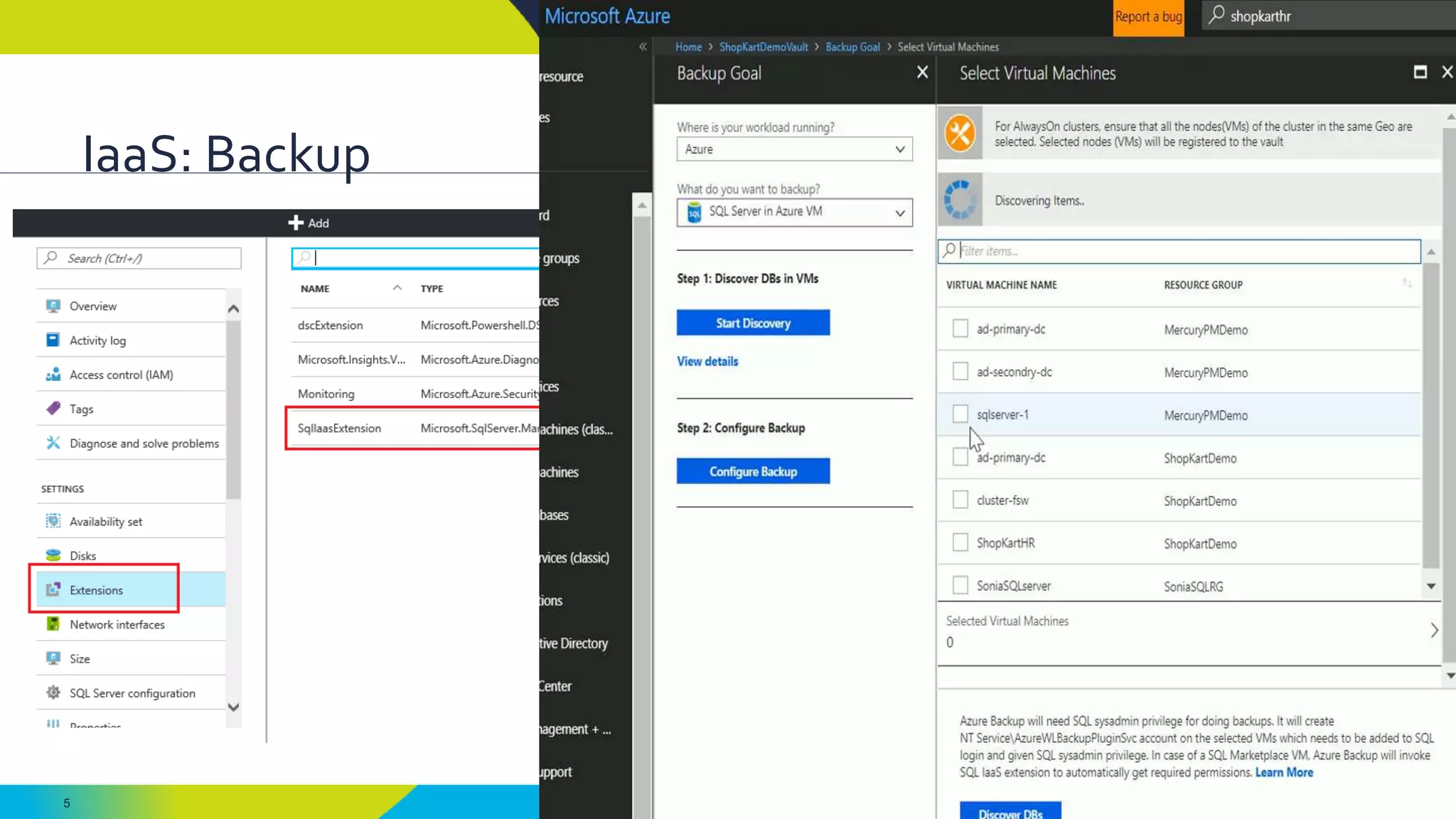Click the Diagnose wrench icon
This screenshot has width=1456, height=819.
click(53, 442)
